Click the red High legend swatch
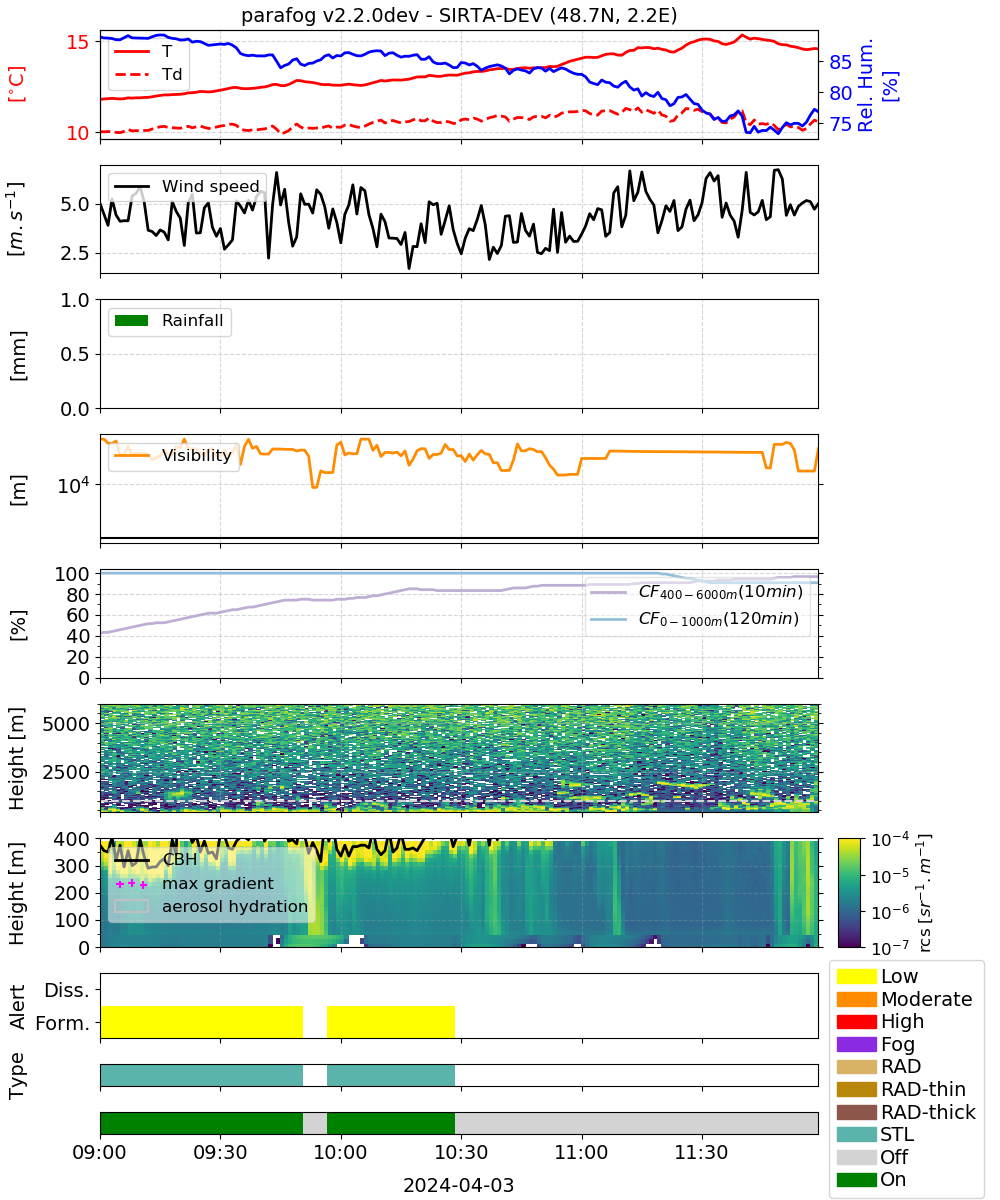Screen dimensions: 1000x1200 (x=856, y=1022)
